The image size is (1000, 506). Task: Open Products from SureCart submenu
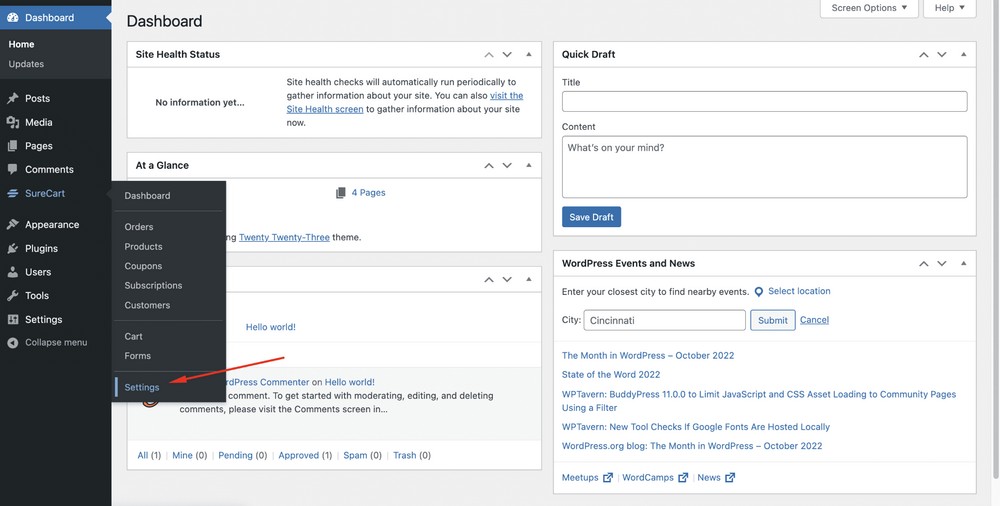pos(143,246)
